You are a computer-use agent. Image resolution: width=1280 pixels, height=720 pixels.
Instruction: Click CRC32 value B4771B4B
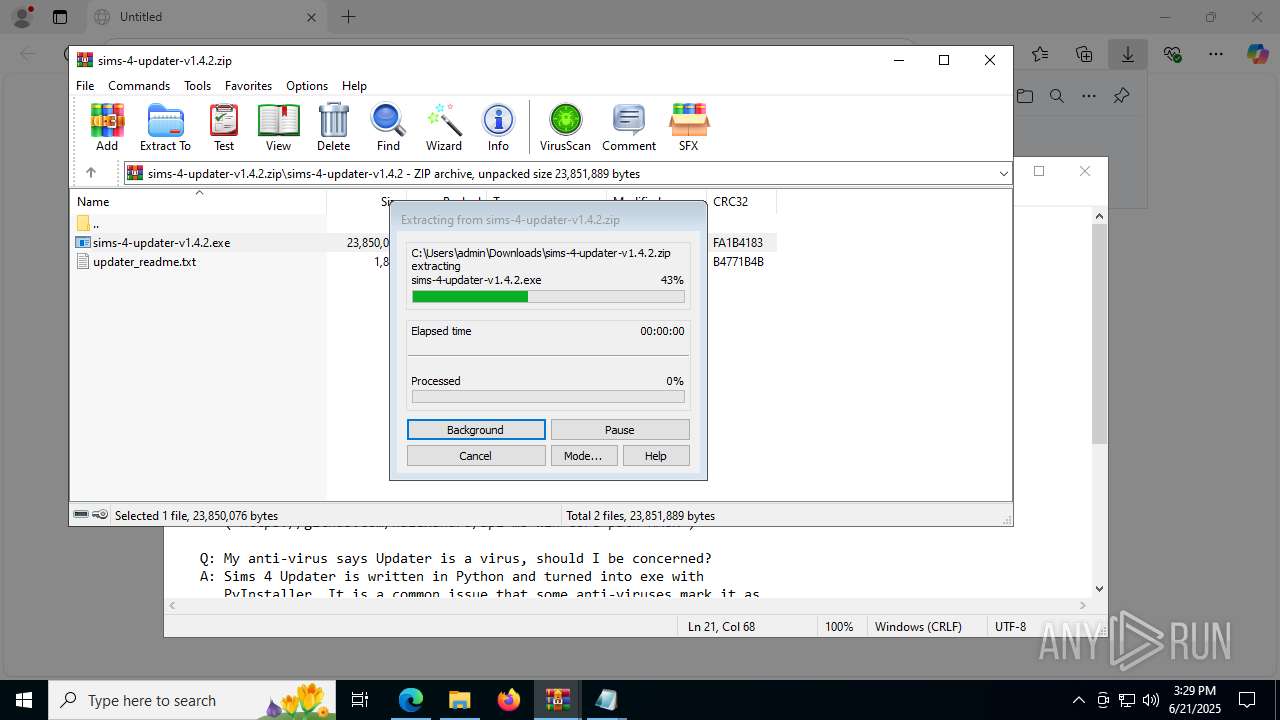click(x=738, y=262)
